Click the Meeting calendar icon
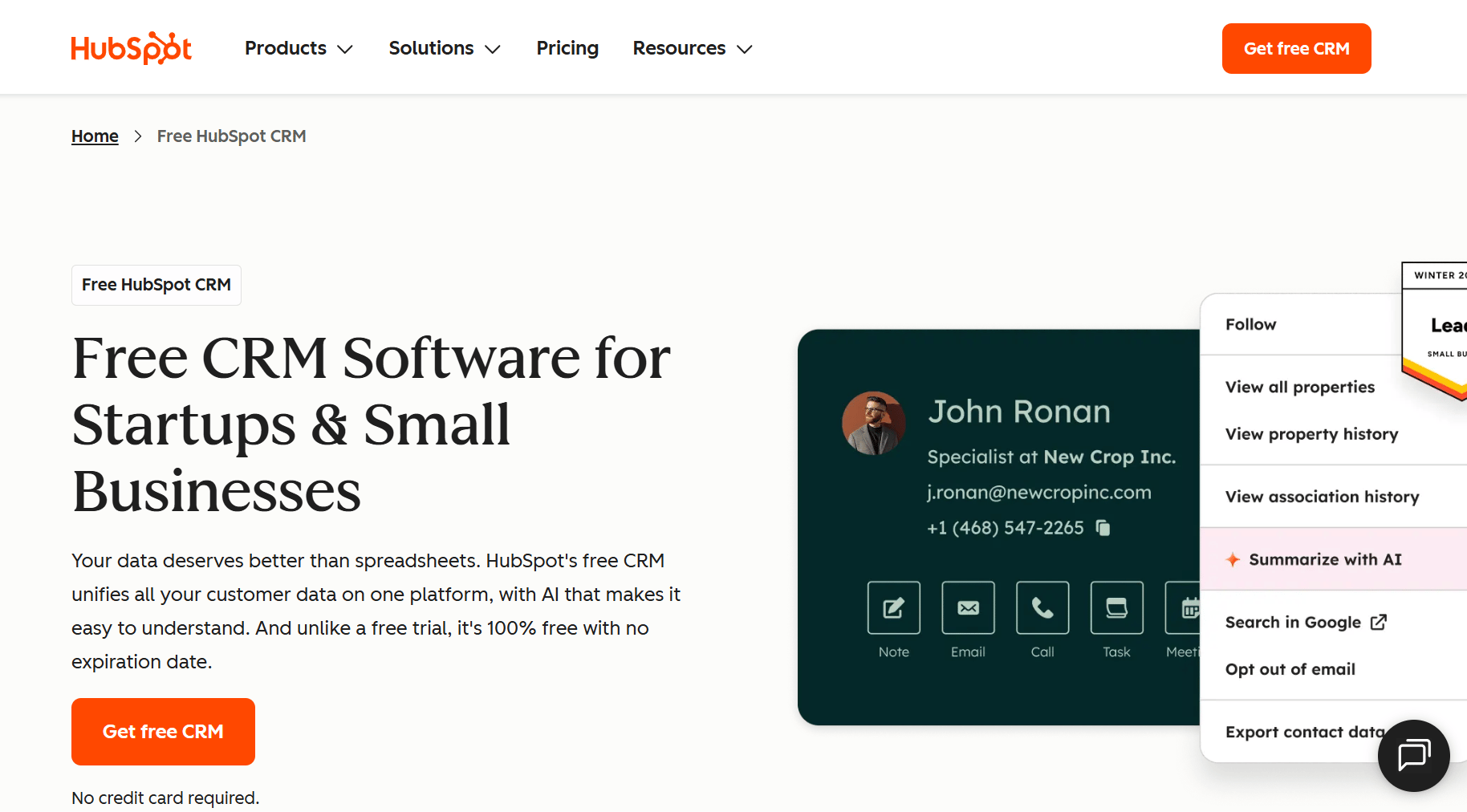This screenshot has width=1467, height=812. 1185,607
